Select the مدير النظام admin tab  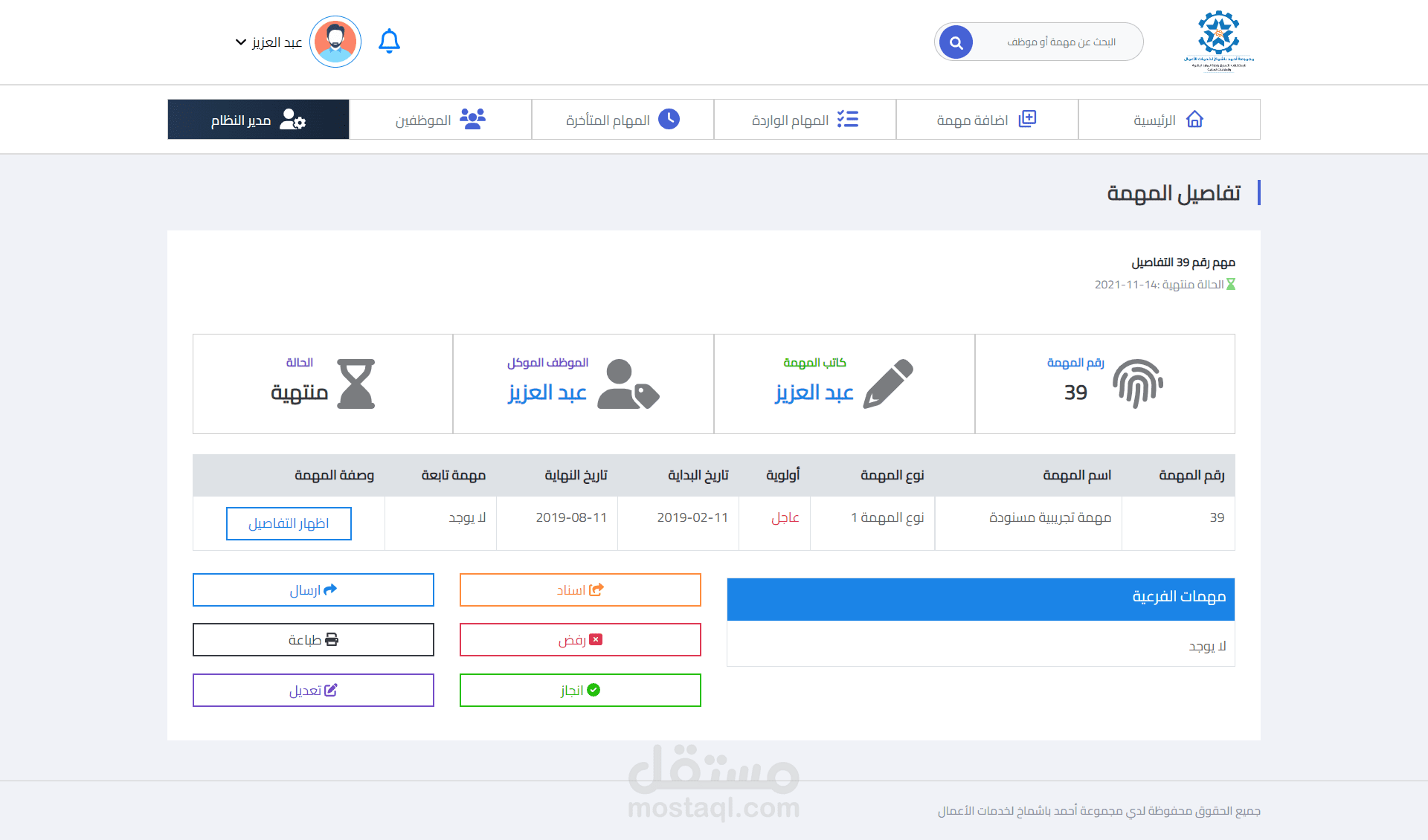258,120
